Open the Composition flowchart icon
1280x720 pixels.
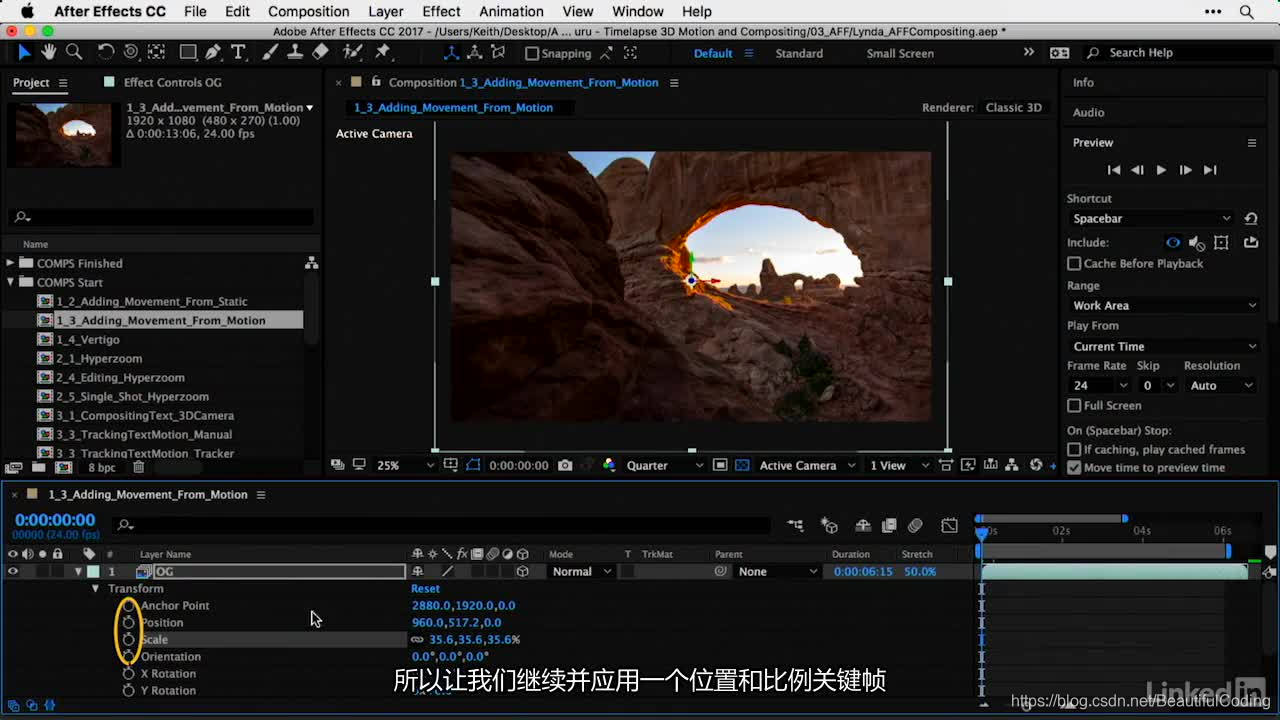1012,465
